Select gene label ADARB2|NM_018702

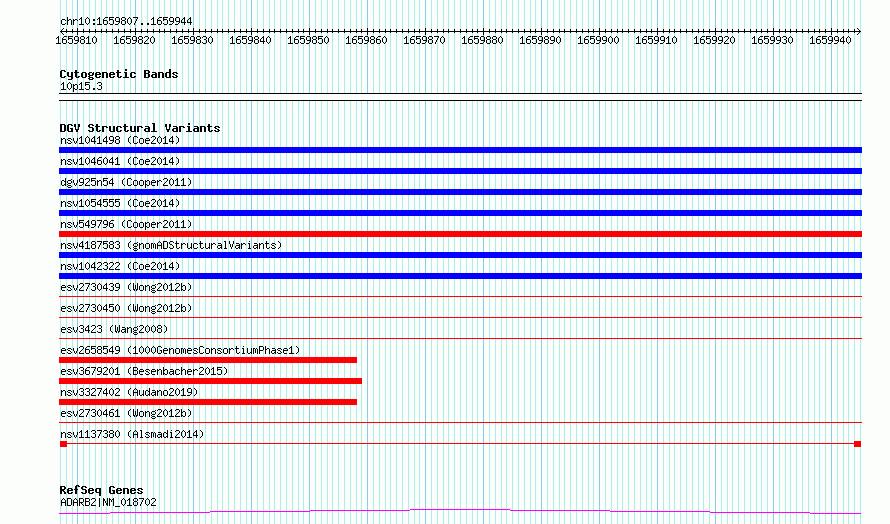pyautogui.click(x=108, y=502)
